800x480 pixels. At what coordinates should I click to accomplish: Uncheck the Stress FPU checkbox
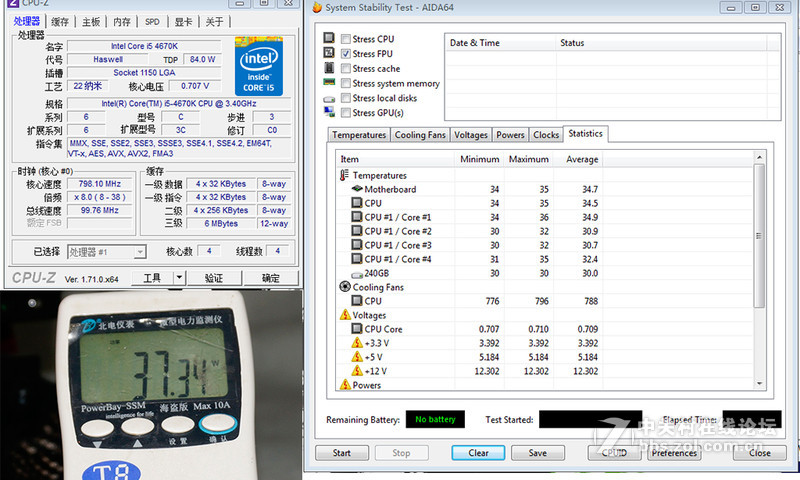click(346, 54)
